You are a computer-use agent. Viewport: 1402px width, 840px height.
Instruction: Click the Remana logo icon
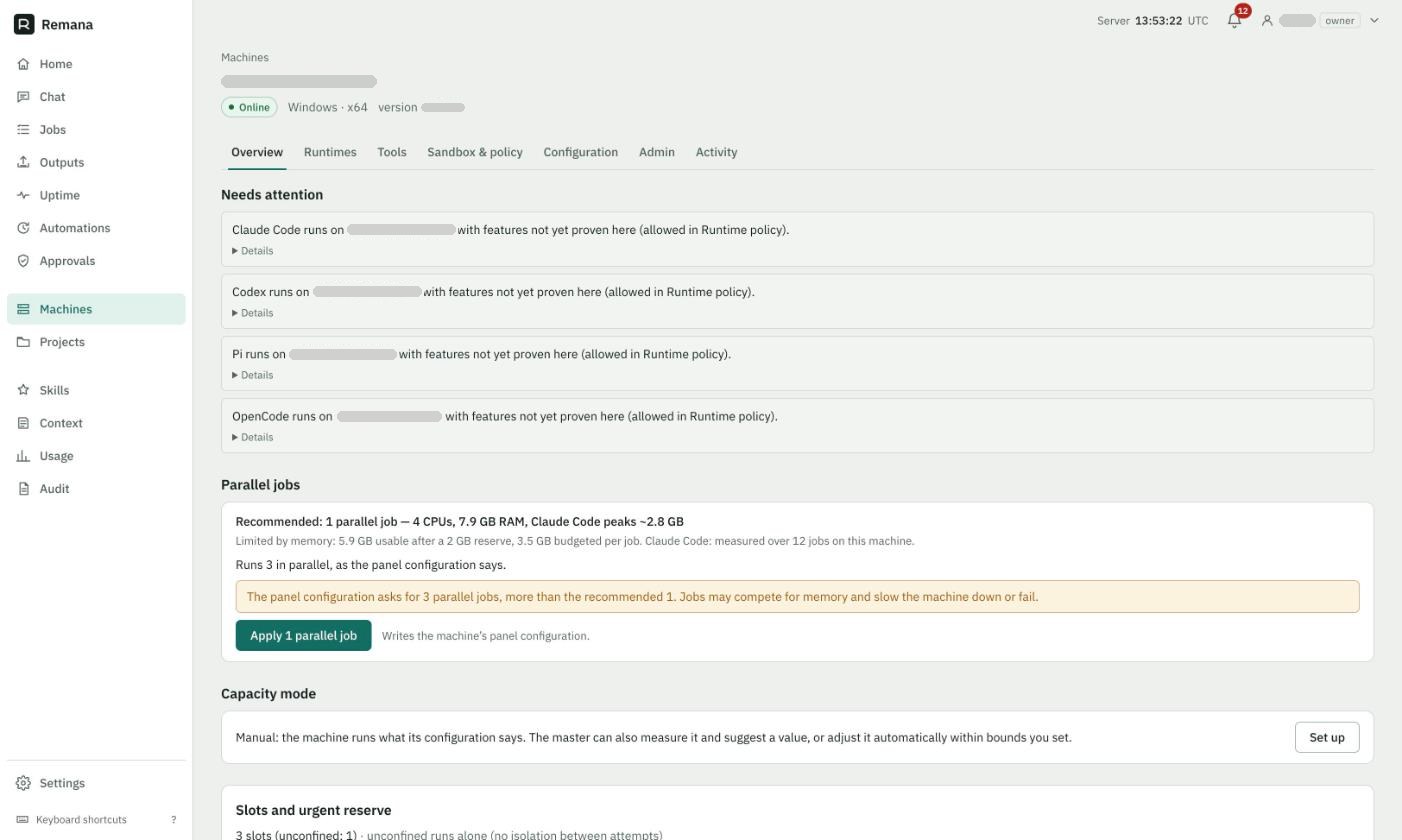pos(24,24)
